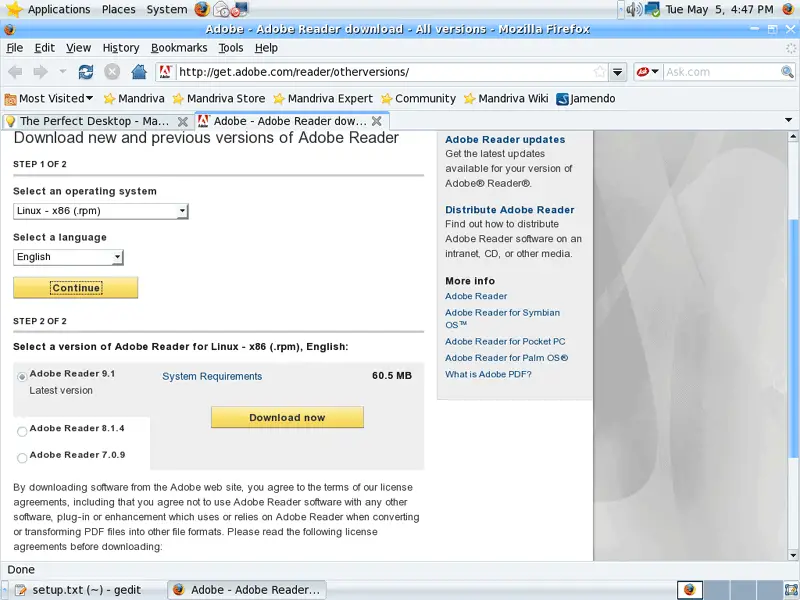The width and height of the screenshot is (800, 600).
Task: Expand the address bar history dropdown
Action: [x=617, y=72]
